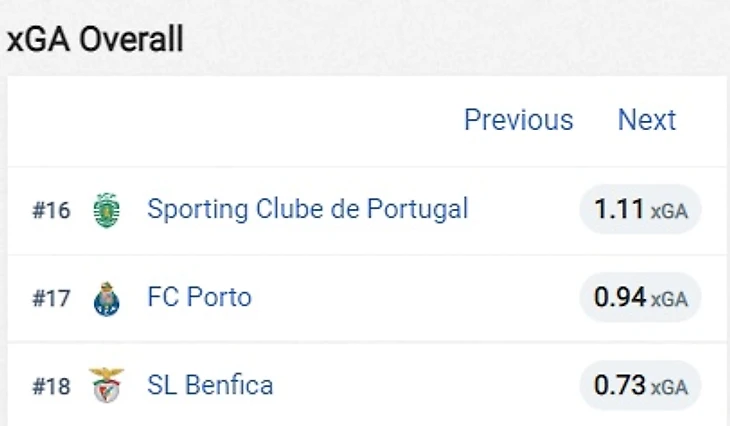Click the xGA unit label beside 0.73
Image resolution: width=730 pixels, height=426 pixels.
click(669, 388)
